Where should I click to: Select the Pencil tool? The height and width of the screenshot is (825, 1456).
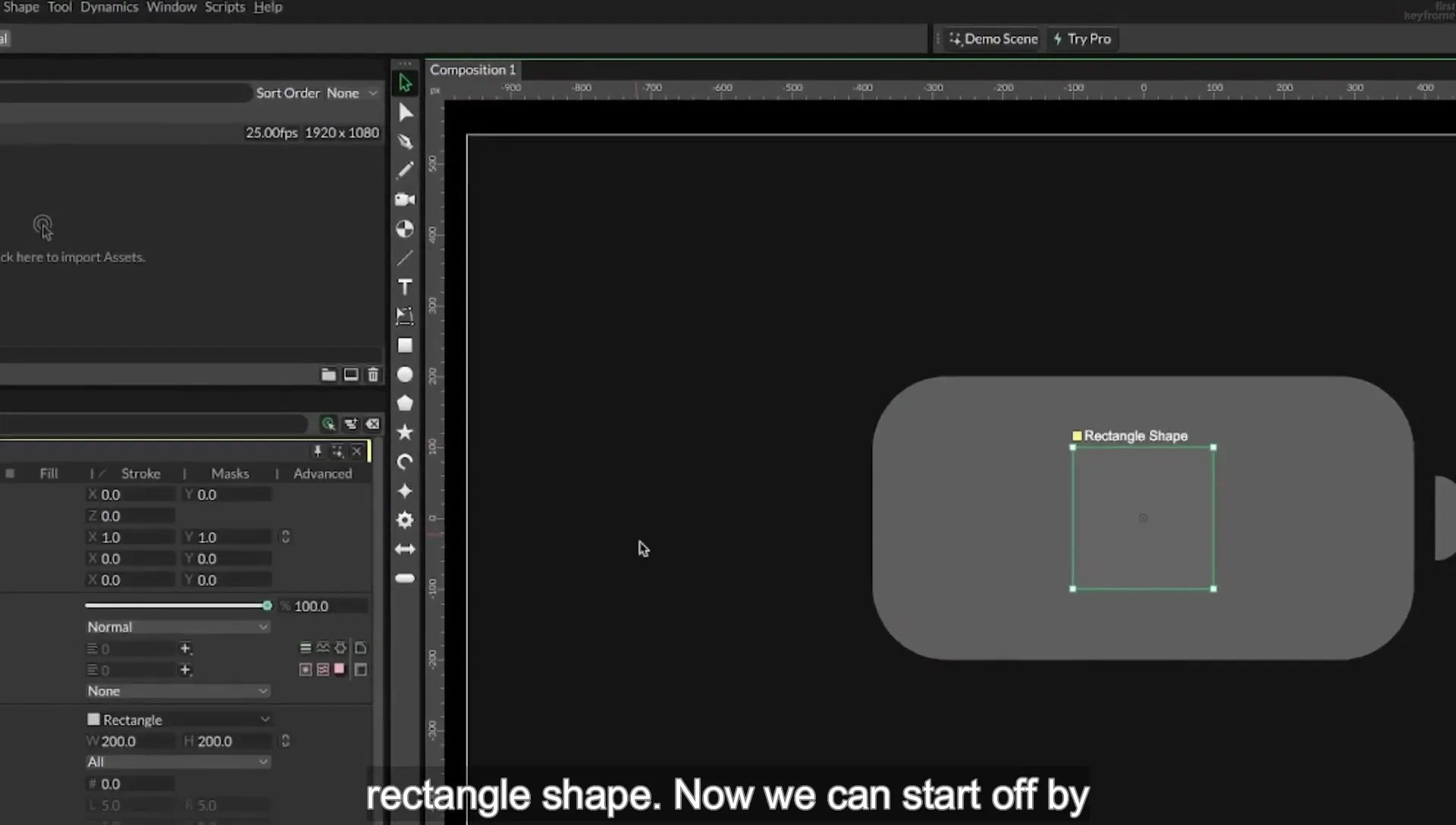coord(405,170)
